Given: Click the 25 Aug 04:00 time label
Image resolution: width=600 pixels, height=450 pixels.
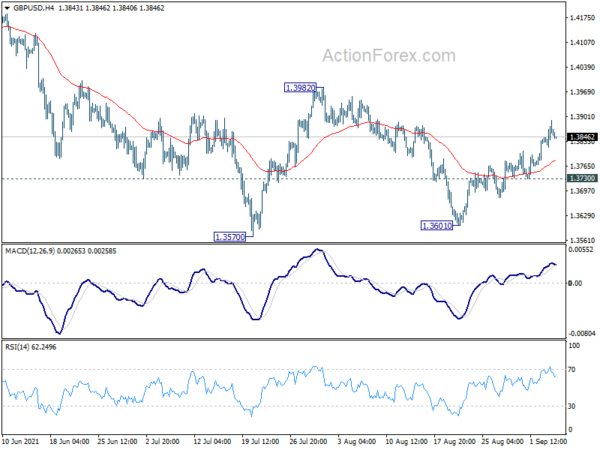Looking at the screenshot, I should [503, 442].
